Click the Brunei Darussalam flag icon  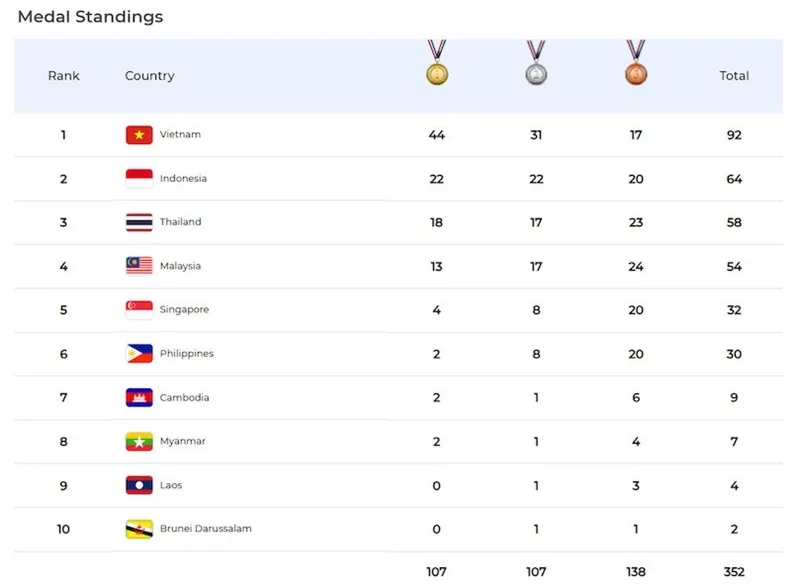coord(139,529)
